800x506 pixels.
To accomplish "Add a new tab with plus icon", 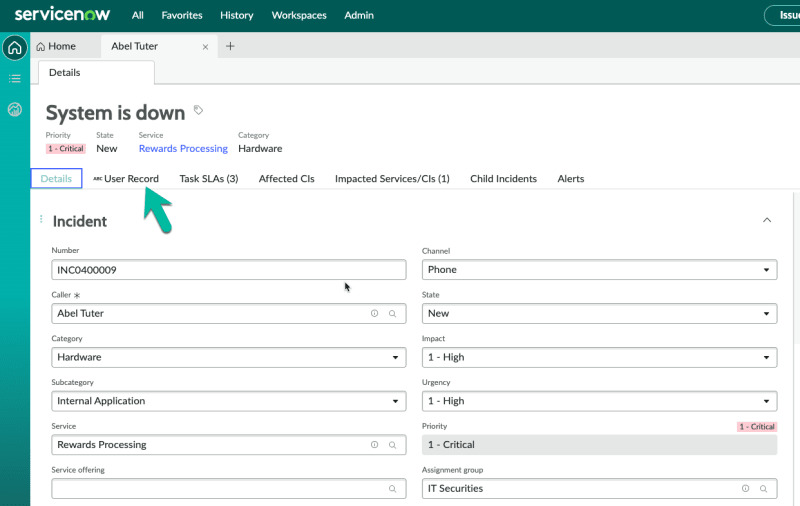I will [230, 46].
